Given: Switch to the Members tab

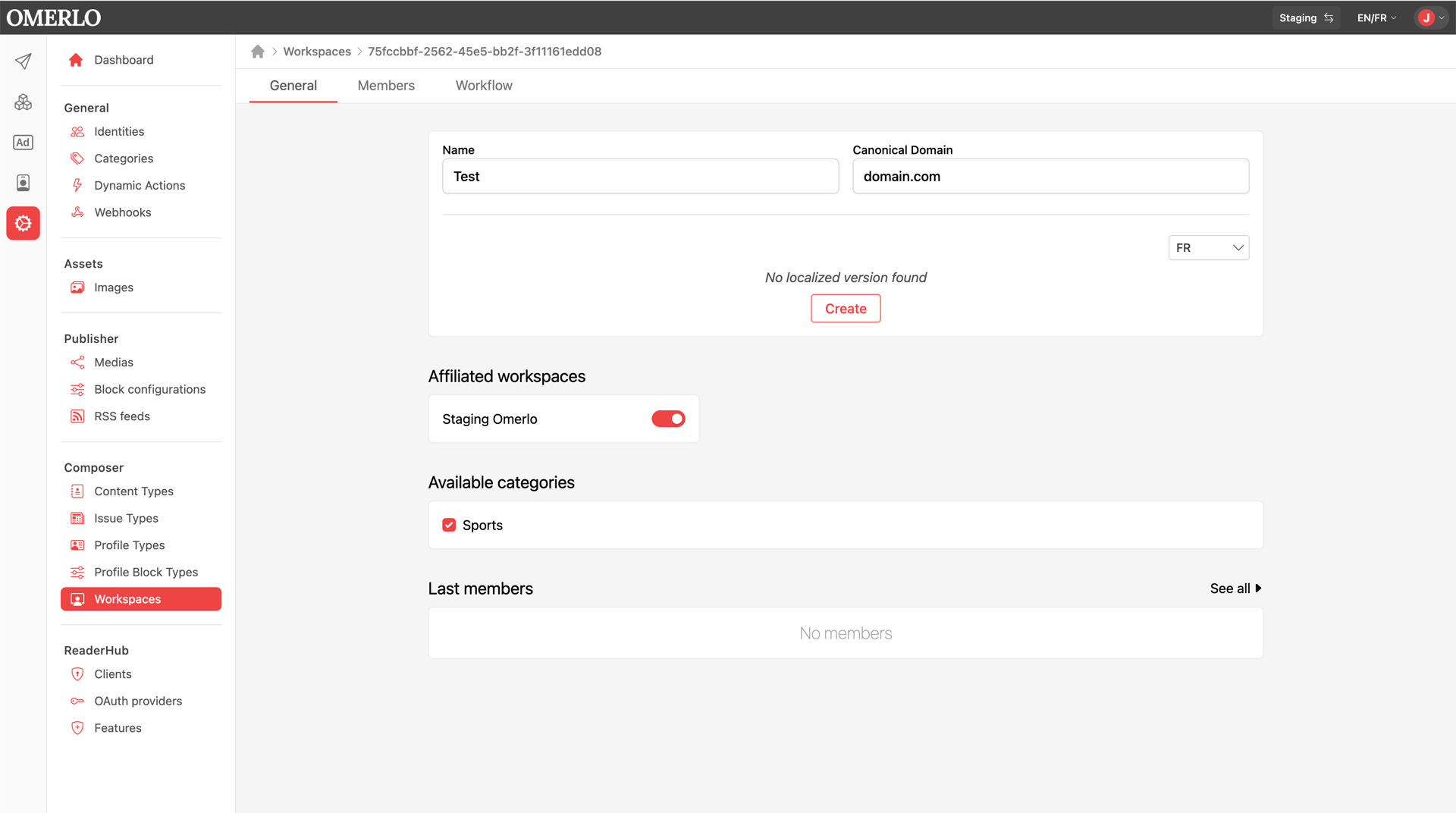Looking at the screenshot, I should (386, 86).
